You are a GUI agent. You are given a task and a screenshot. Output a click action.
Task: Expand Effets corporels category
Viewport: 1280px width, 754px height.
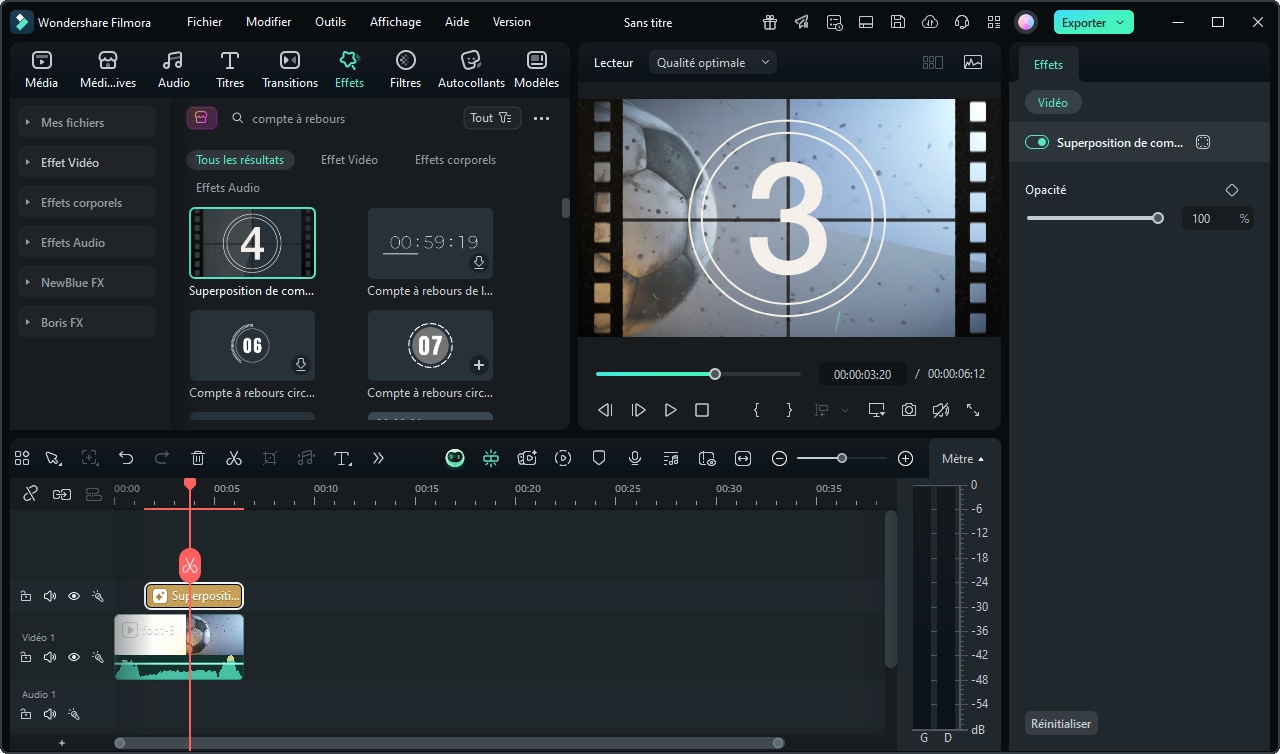pos(88,202)
